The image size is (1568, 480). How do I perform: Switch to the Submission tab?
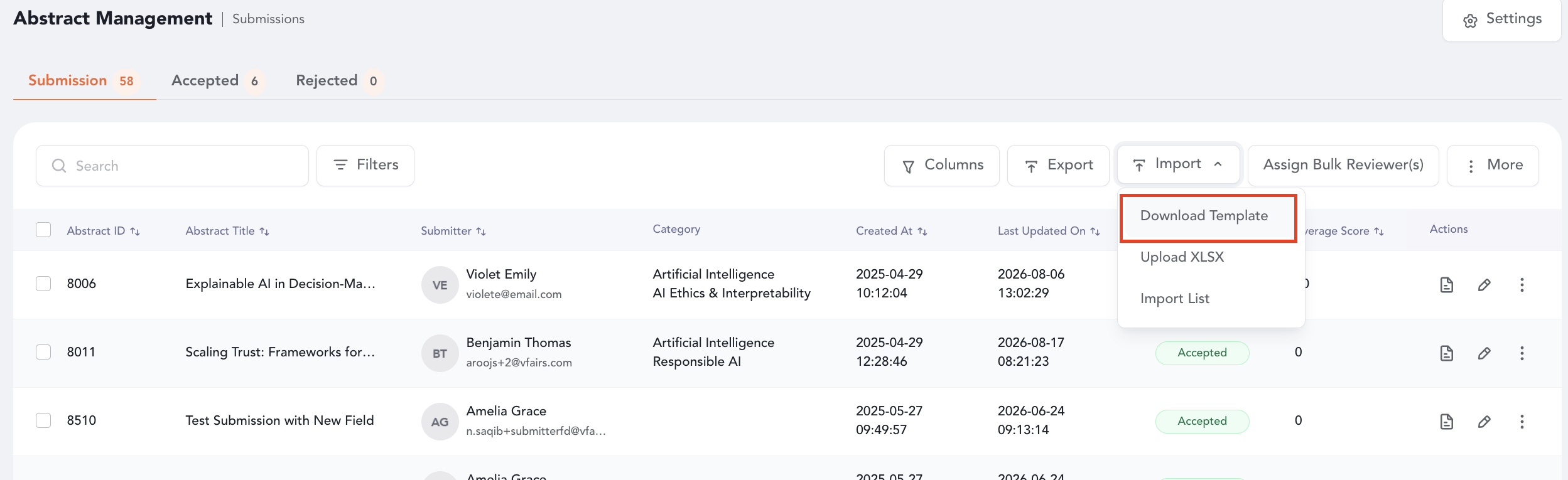tap(84, 81)
